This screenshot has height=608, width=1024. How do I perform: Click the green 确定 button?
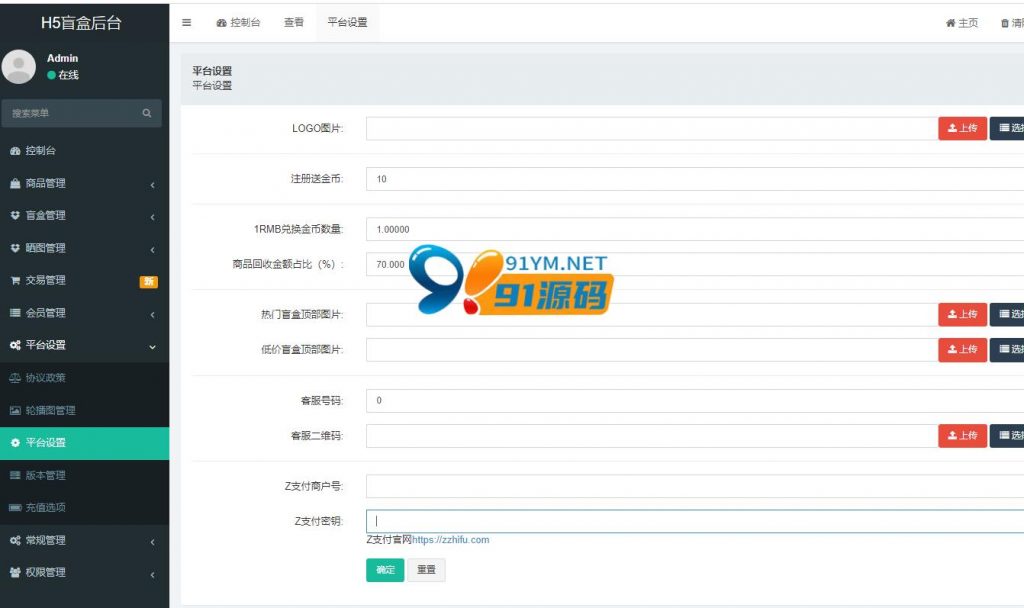385,570
